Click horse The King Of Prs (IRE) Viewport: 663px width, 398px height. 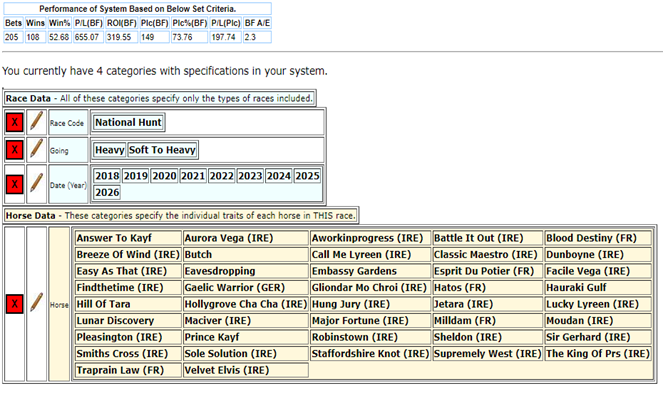click(x=598, y=354)
